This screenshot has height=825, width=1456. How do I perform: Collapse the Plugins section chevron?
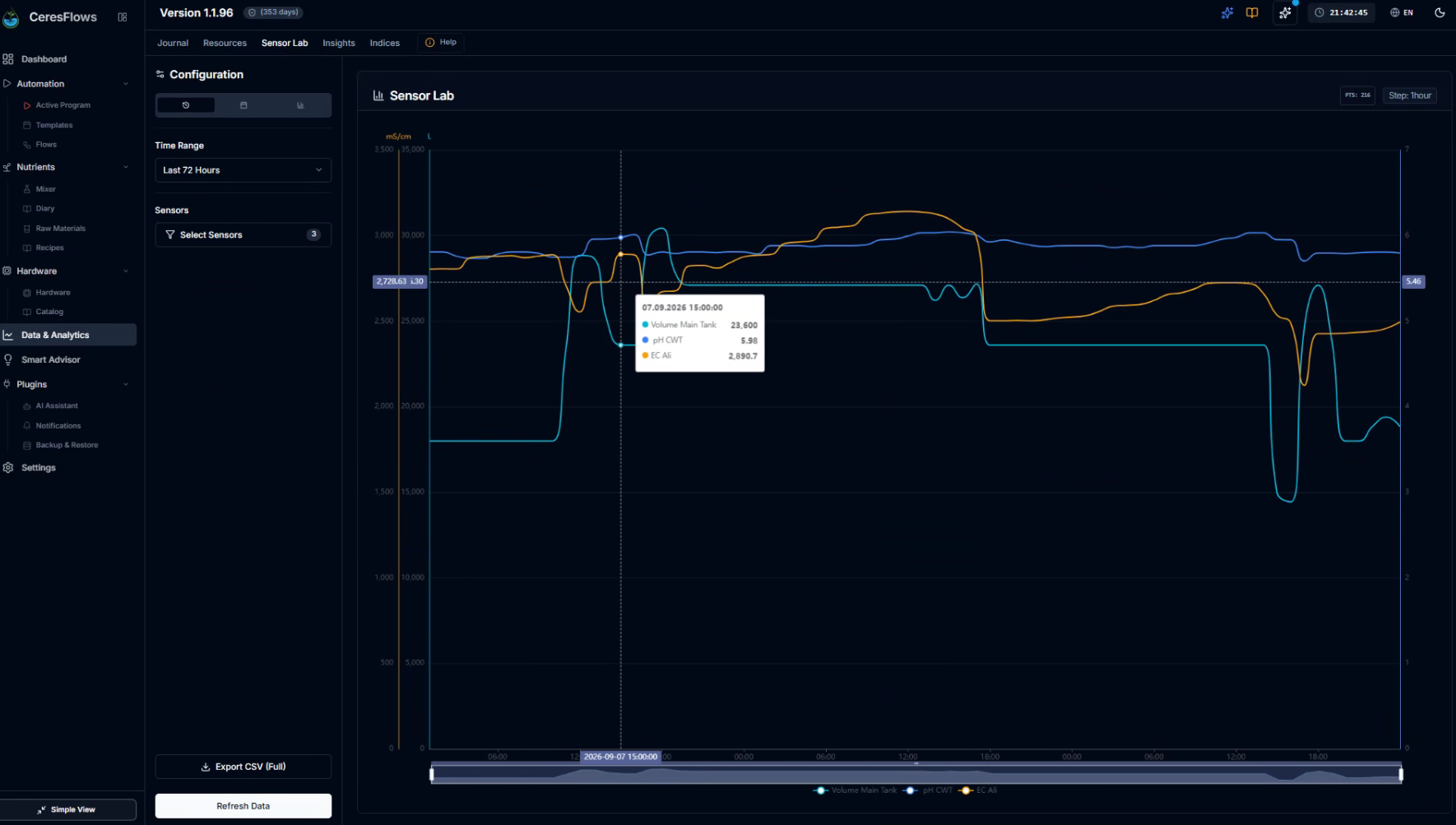click(126, 384)
